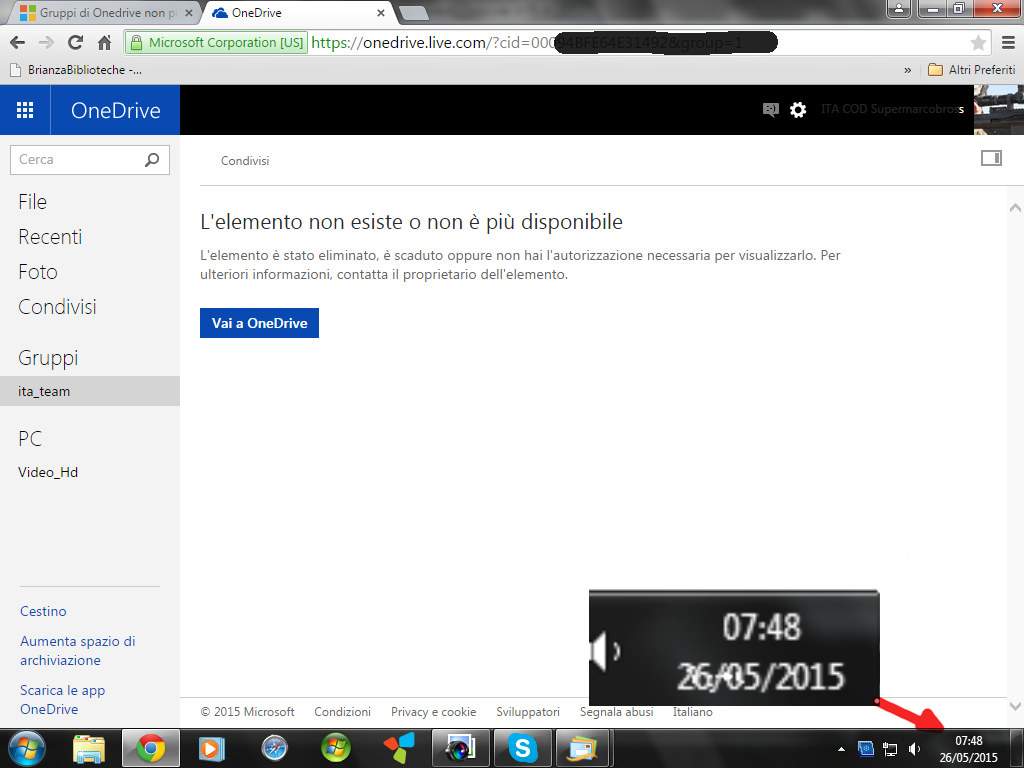Click Segnala abusi footer link
This screenshot has width=1024, height=768.
[x=616, y=712]
